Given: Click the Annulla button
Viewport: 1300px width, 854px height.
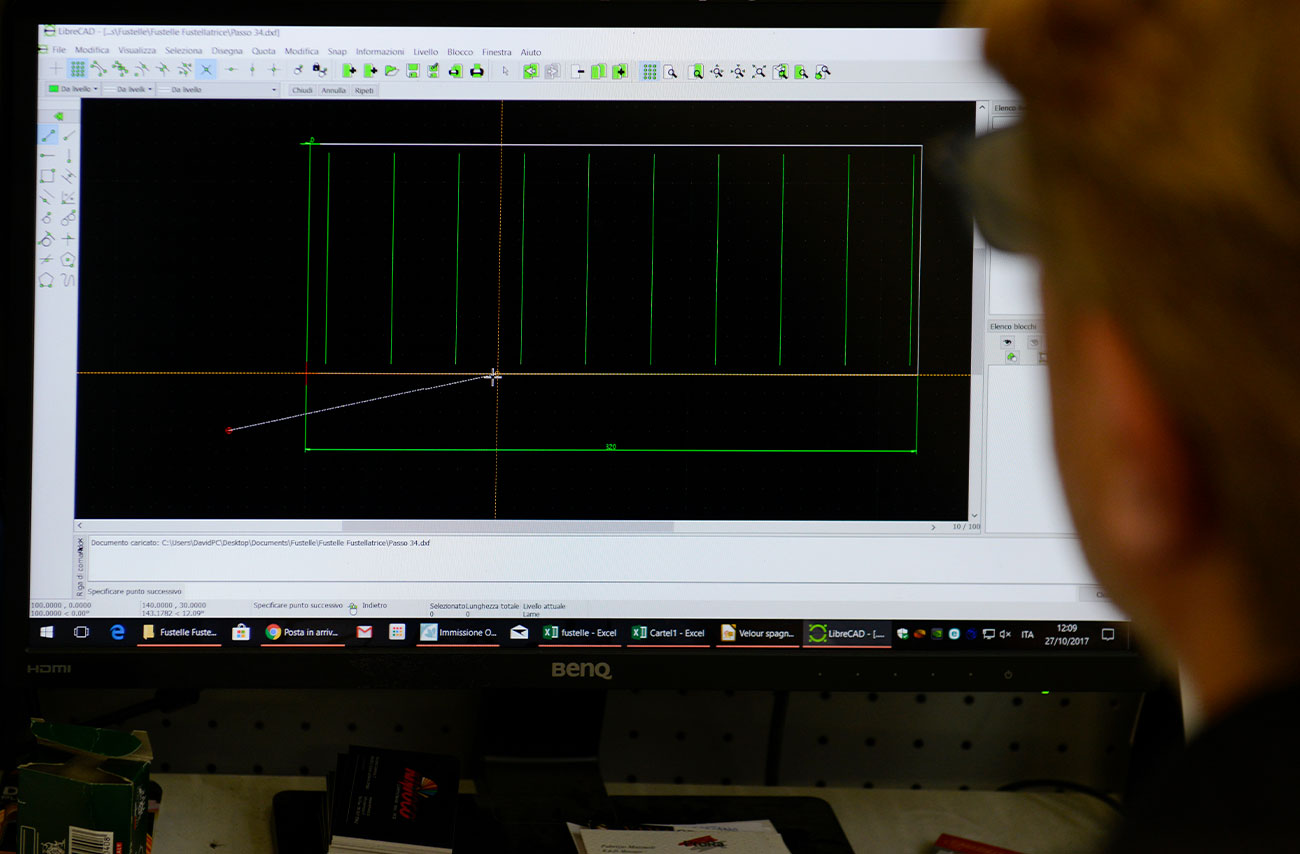Looking at the screenshot, I should 333,90.
